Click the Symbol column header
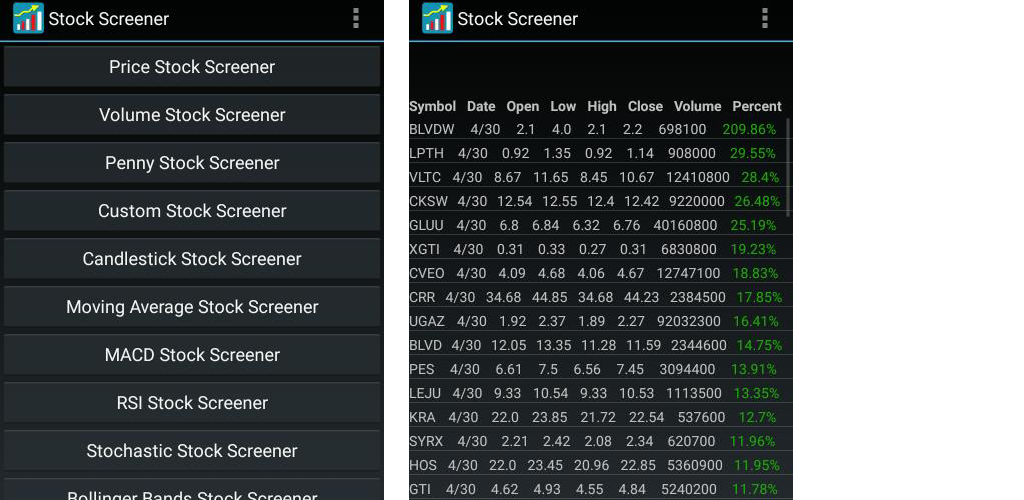This screenshot has height=500, width=1024. coord(432,106)
